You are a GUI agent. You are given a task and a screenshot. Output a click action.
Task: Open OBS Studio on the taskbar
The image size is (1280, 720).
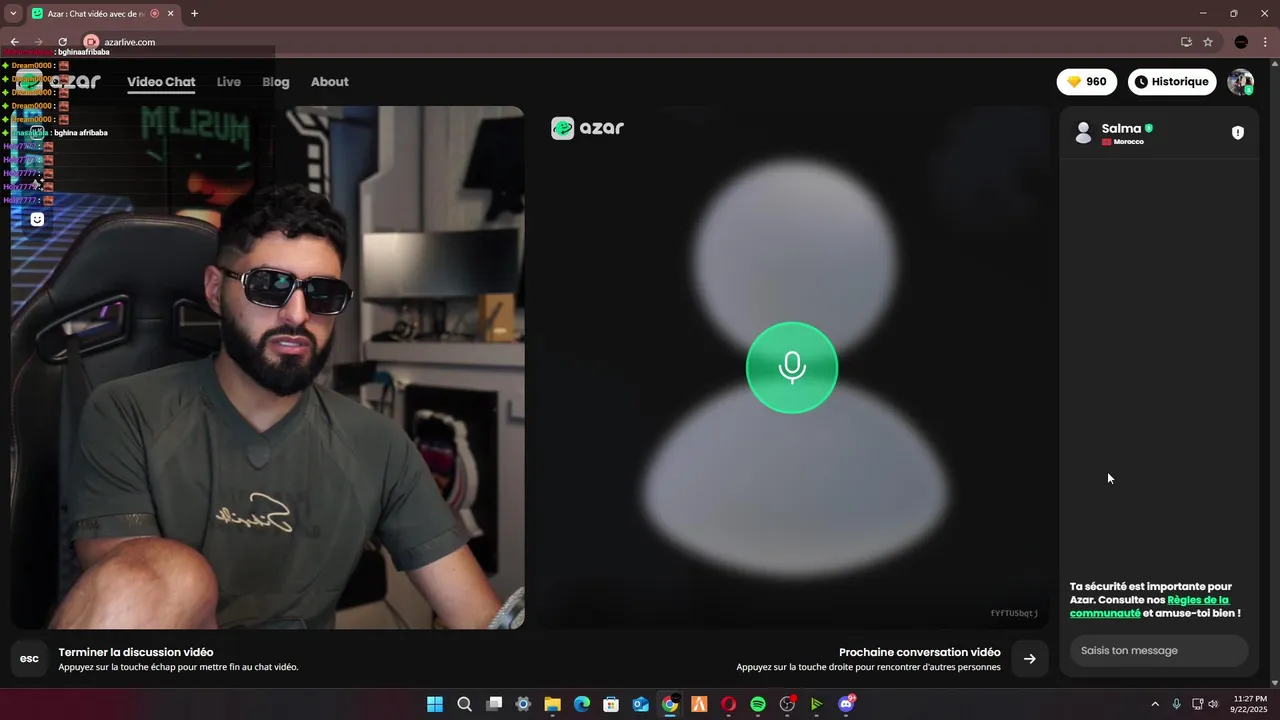click(787, 704)
